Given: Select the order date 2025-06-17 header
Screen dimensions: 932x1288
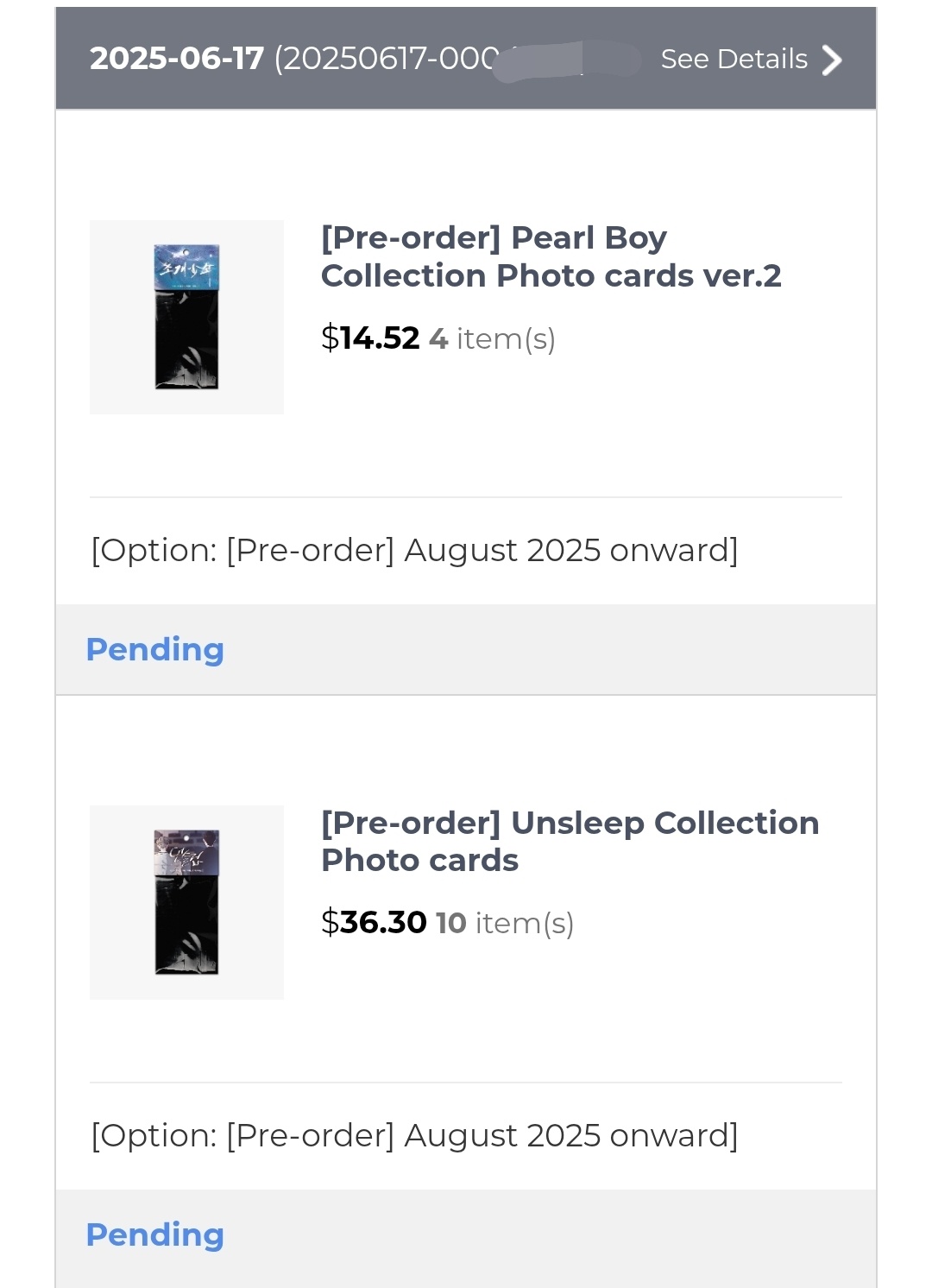Looking at the screenshot, I should pyautogui.click(x=177, y=59).
